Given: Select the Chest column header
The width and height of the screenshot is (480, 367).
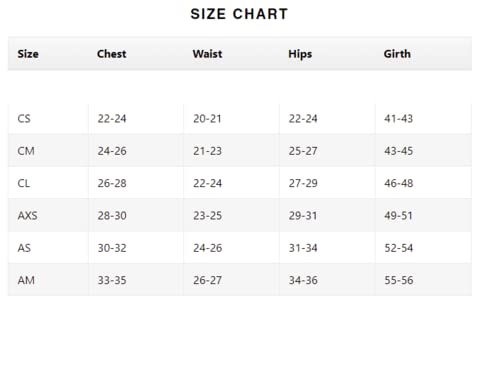Looking at the screenshot, I should tap(112, 54).
